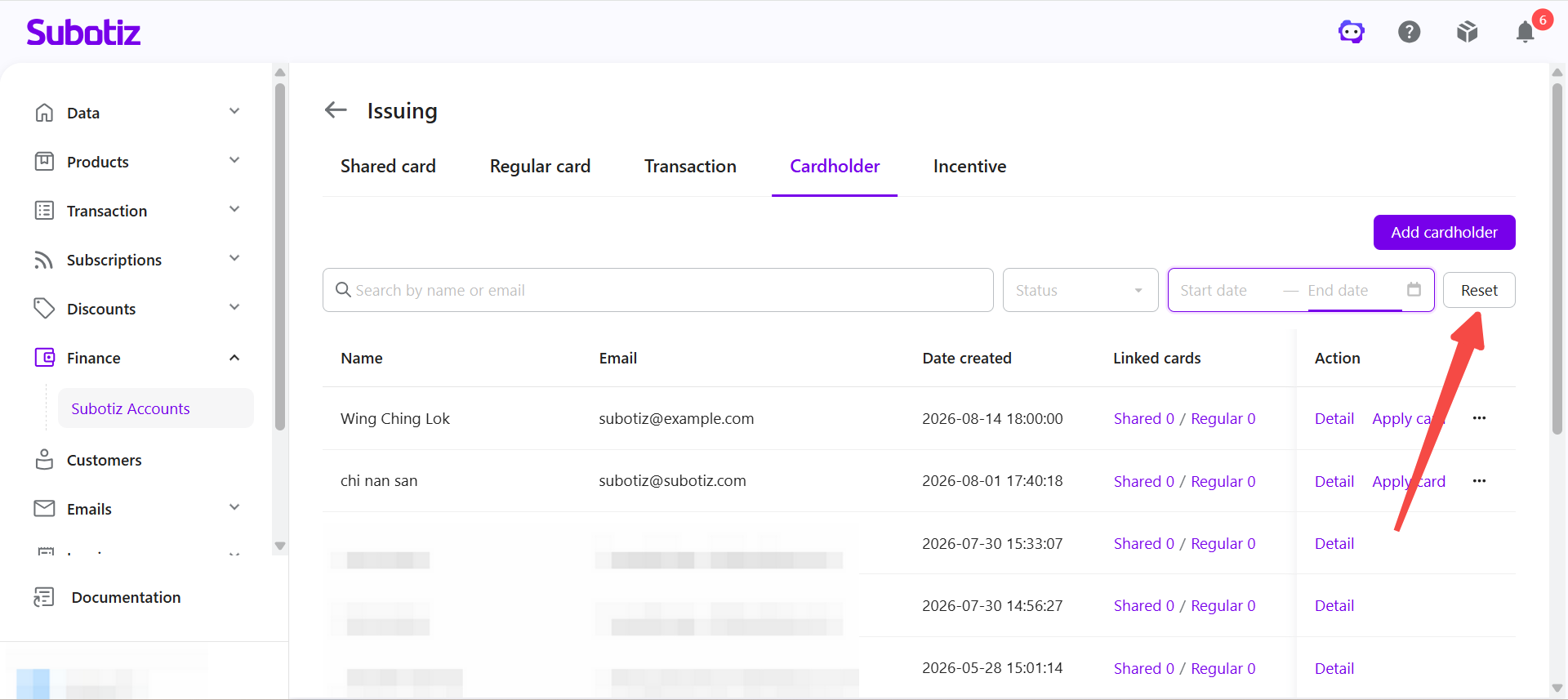Expand the sidebar Transaction menu chevron

234,210
